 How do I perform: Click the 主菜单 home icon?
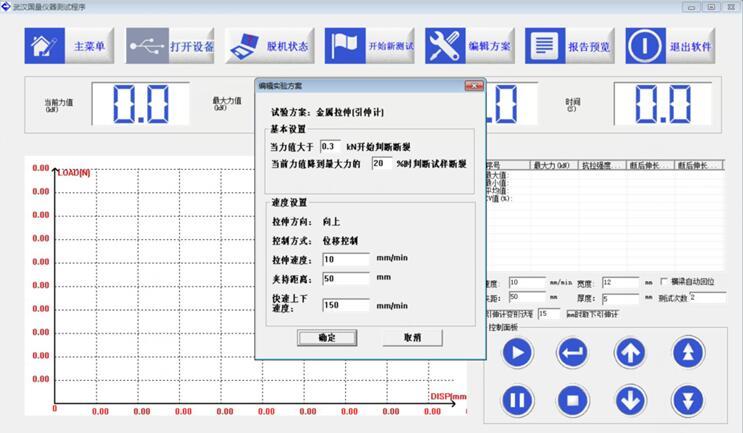tap(45, 46)
